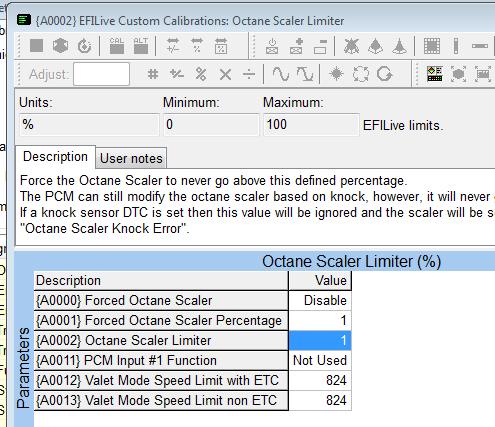Select the highlighted Octane Scaler Limiter value cell
The width and height of the screenshot is (495, 427).
[320, 340]
